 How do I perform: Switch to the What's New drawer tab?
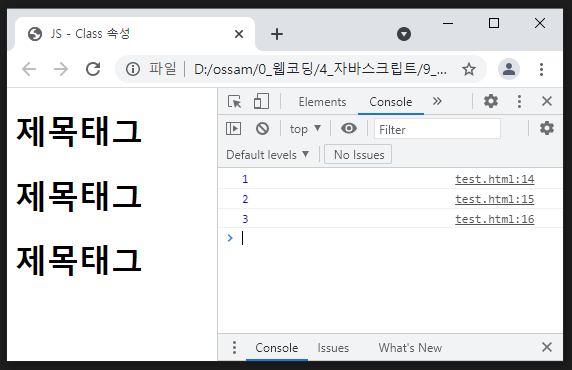point(410,348)
